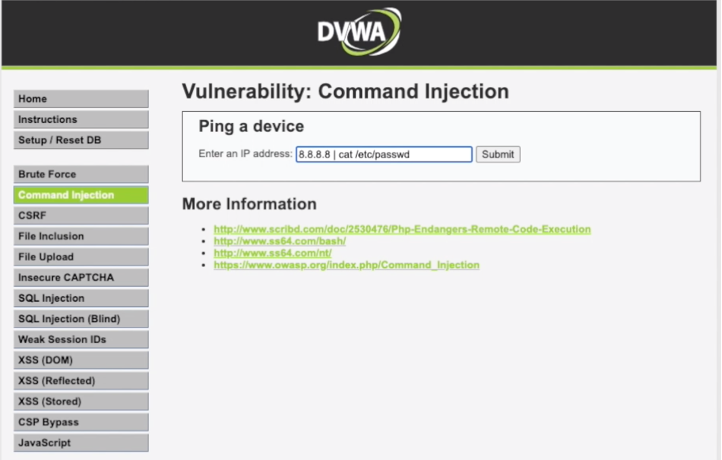Open the SQL Injection page
This screenshot has width=722, height=460.
coord(81,299)
